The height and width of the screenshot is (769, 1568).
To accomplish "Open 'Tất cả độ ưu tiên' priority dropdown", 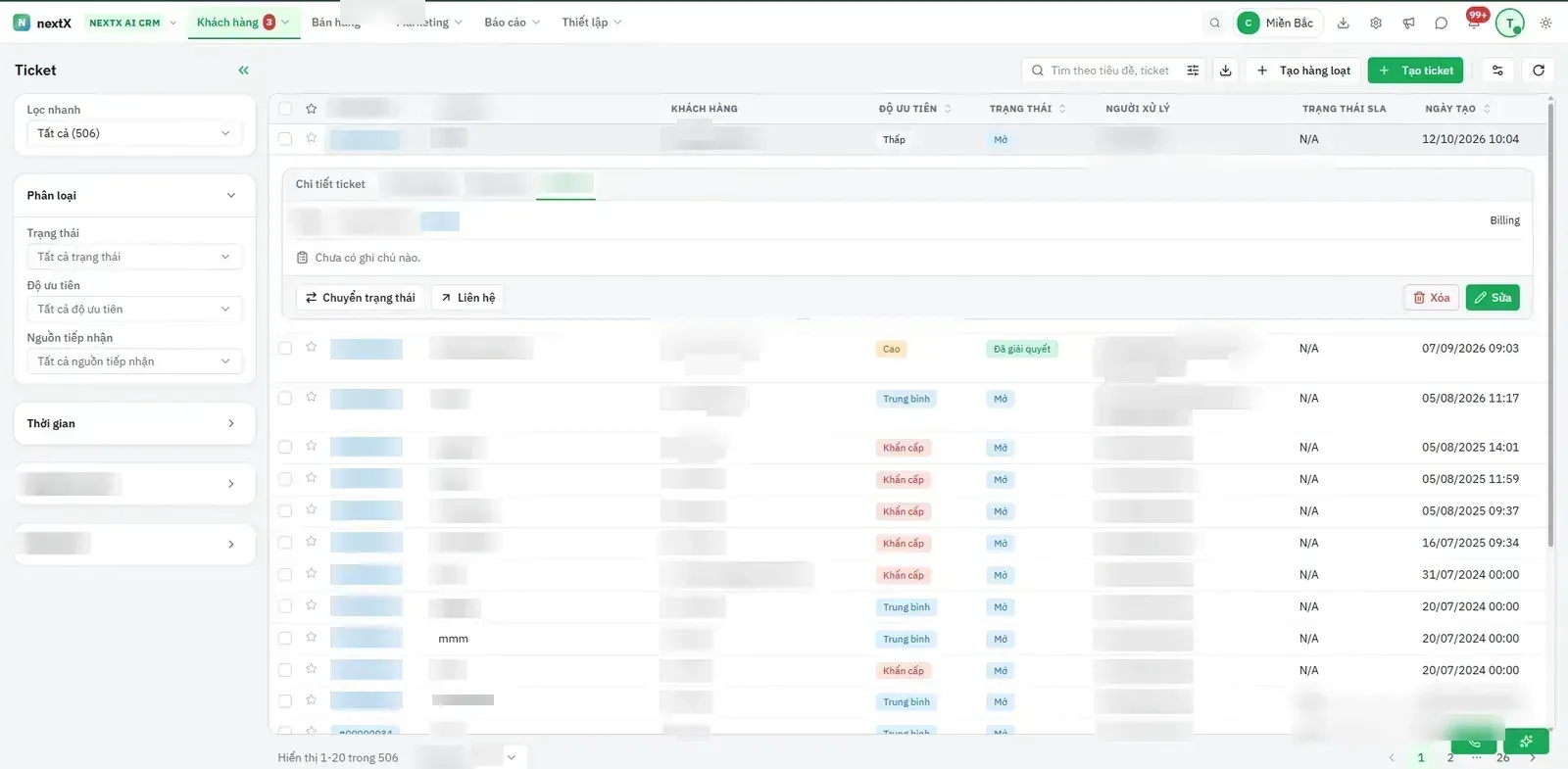I will (x=134, y=309).
